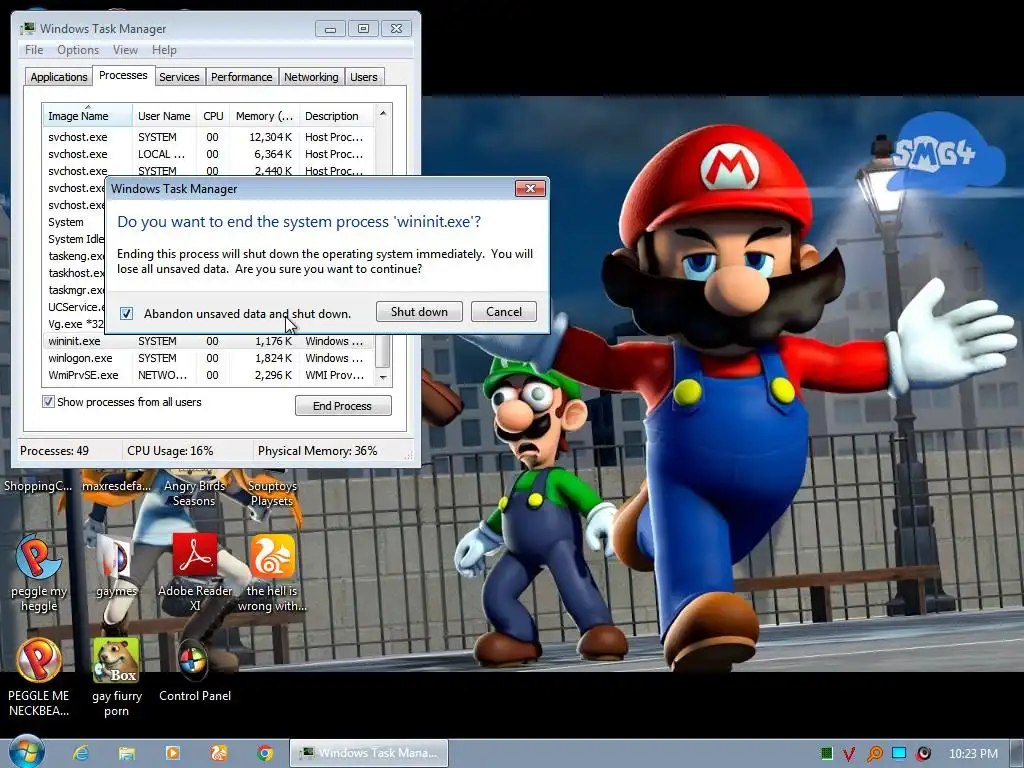Click the process list scroll-down arrow
1024x768 pixels.
point(383,377)
